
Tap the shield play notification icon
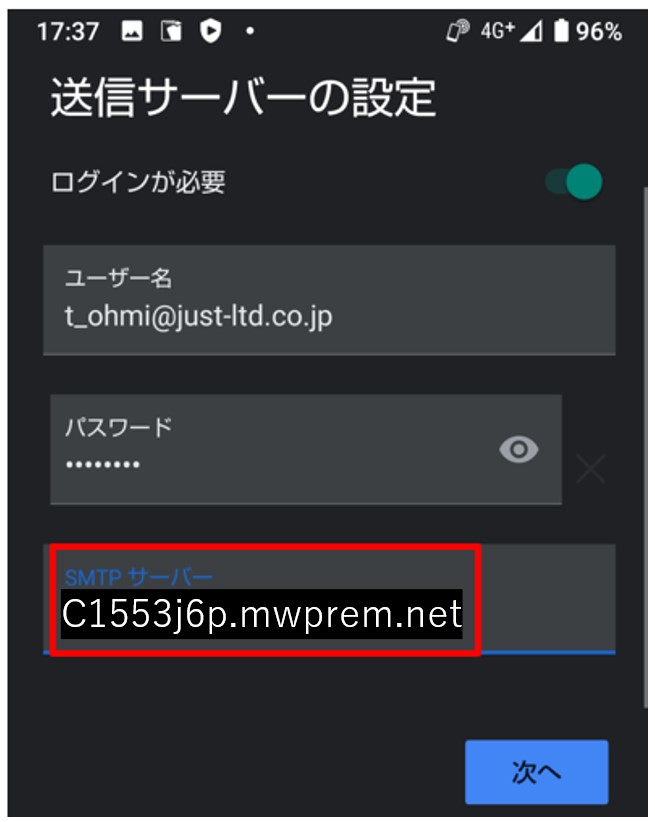pyautogui.click(x=210, y=31)
